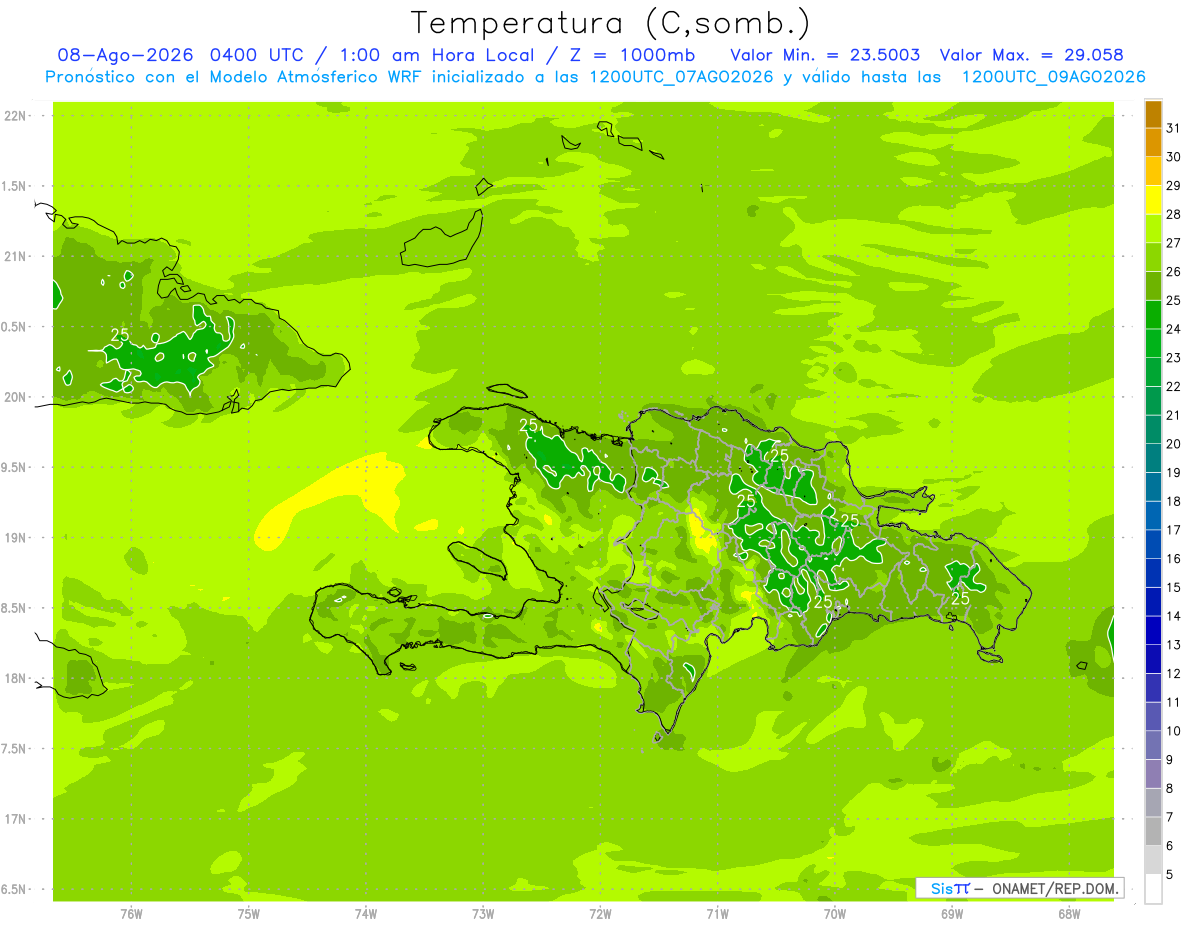The width and height of the screenshot is (1200, 927).
Task: Click the 68W longitude axis label
Action: [1069, 913]
